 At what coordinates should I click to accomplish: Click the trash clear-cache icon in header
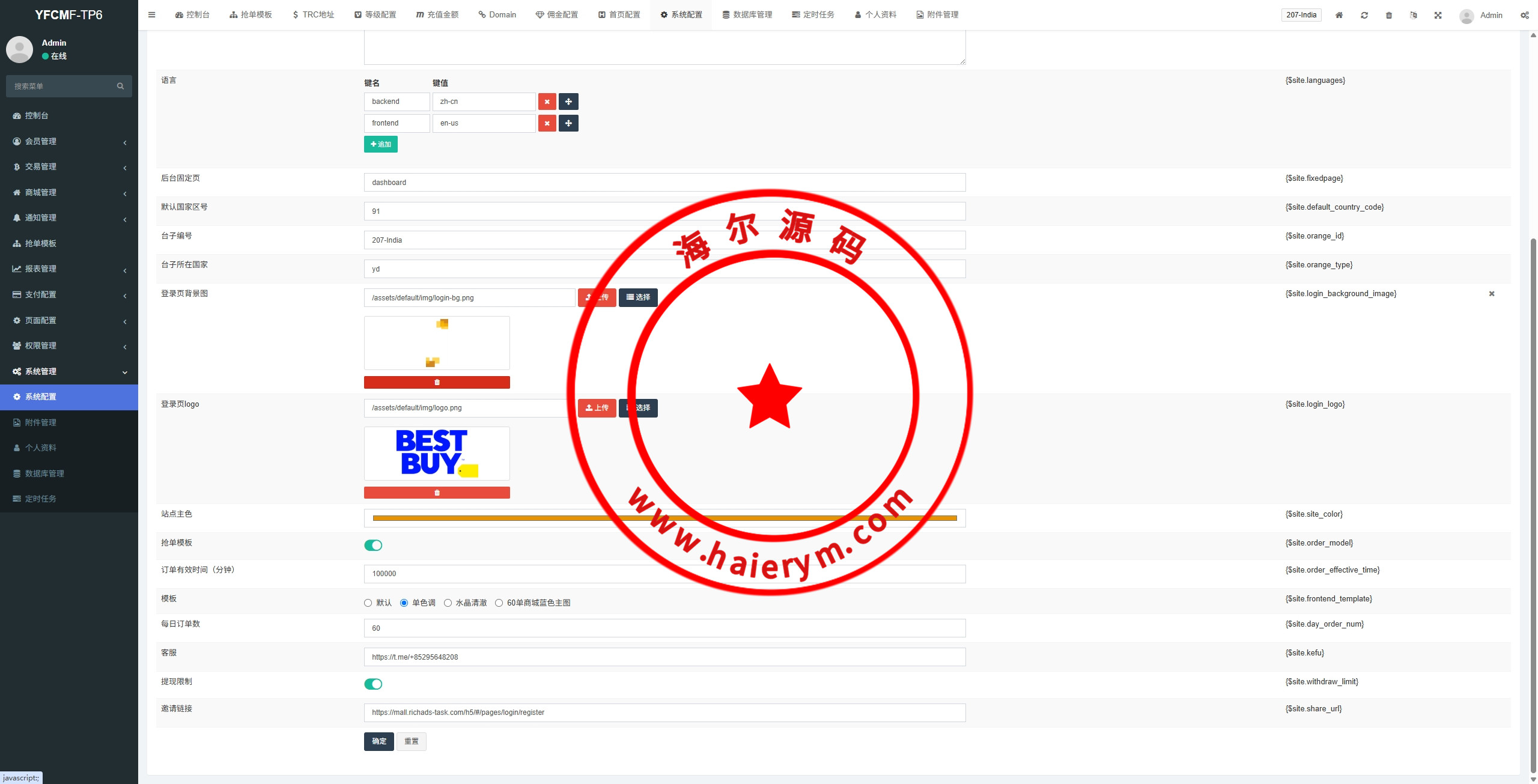point(1389,15)
